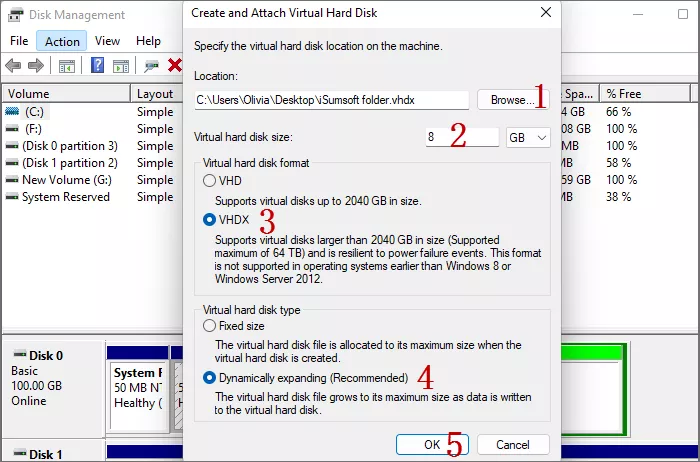This screenshot has height=462, width=700.
Task: Open the File menu
Action: (x=19, y=41)
